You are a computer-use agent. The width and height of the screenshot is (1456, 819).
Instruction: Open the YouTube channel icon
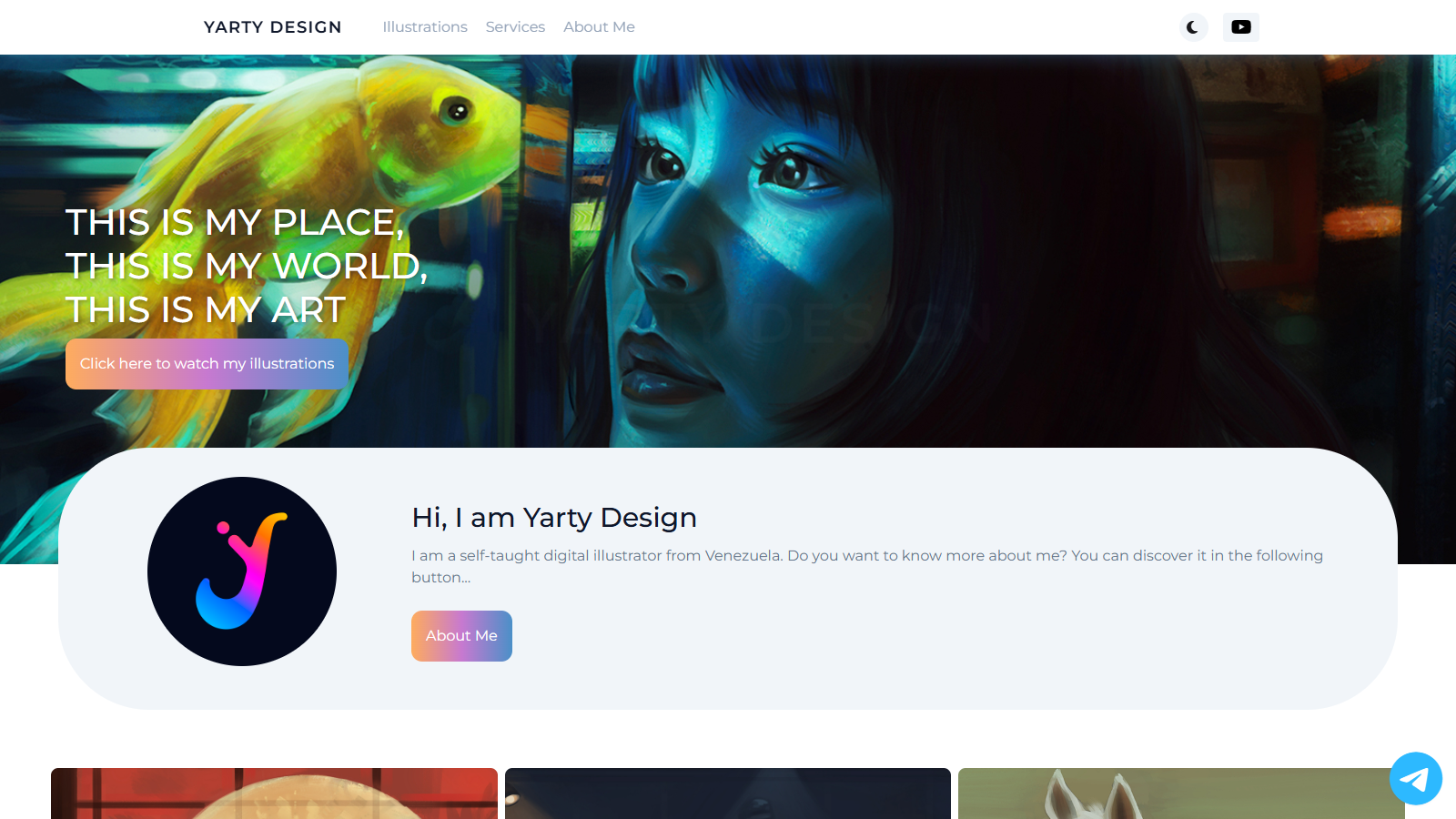tap(1240, 27)
